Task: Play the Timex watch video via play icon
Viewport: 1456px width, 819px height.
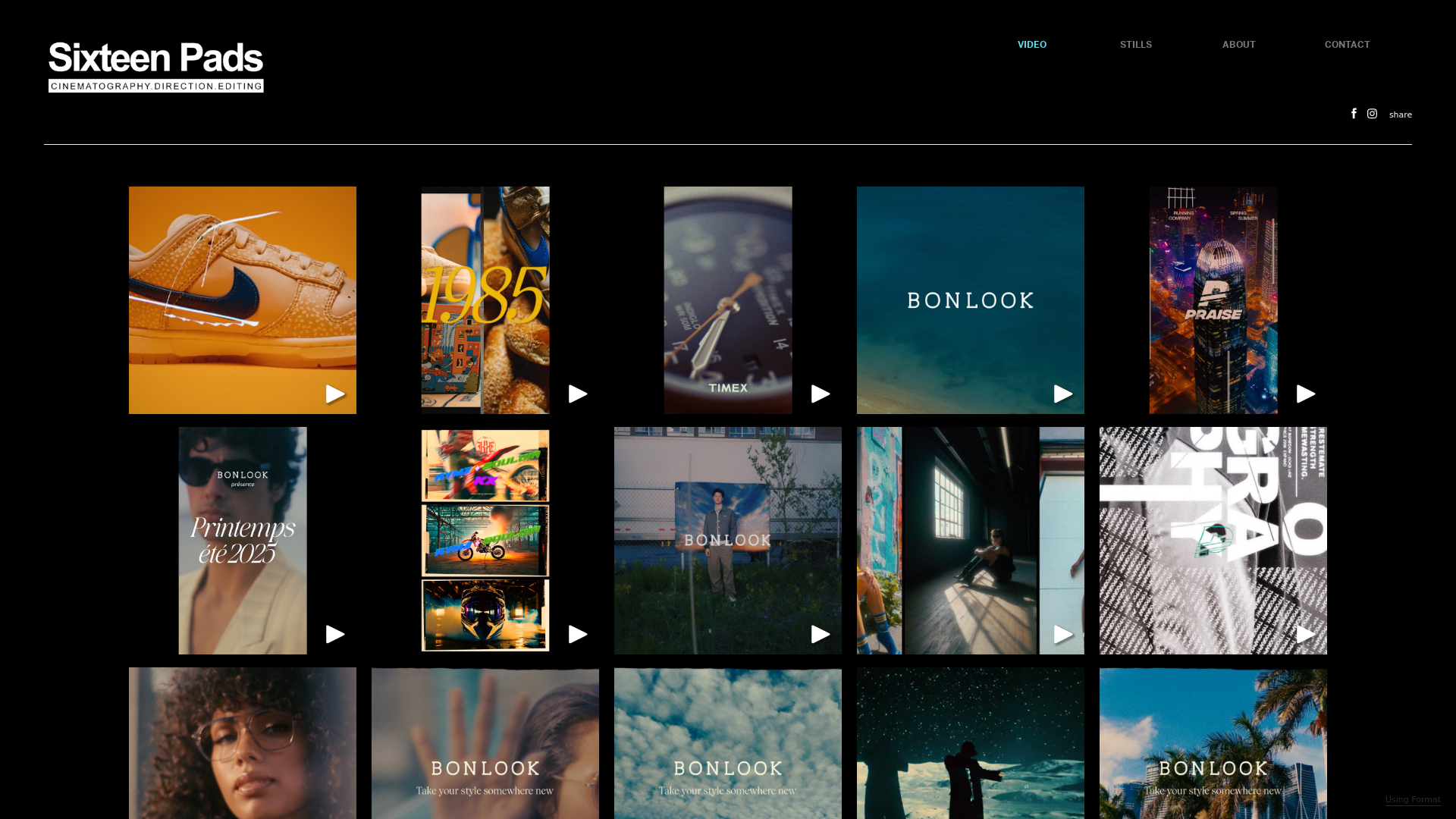Action: 821,394
